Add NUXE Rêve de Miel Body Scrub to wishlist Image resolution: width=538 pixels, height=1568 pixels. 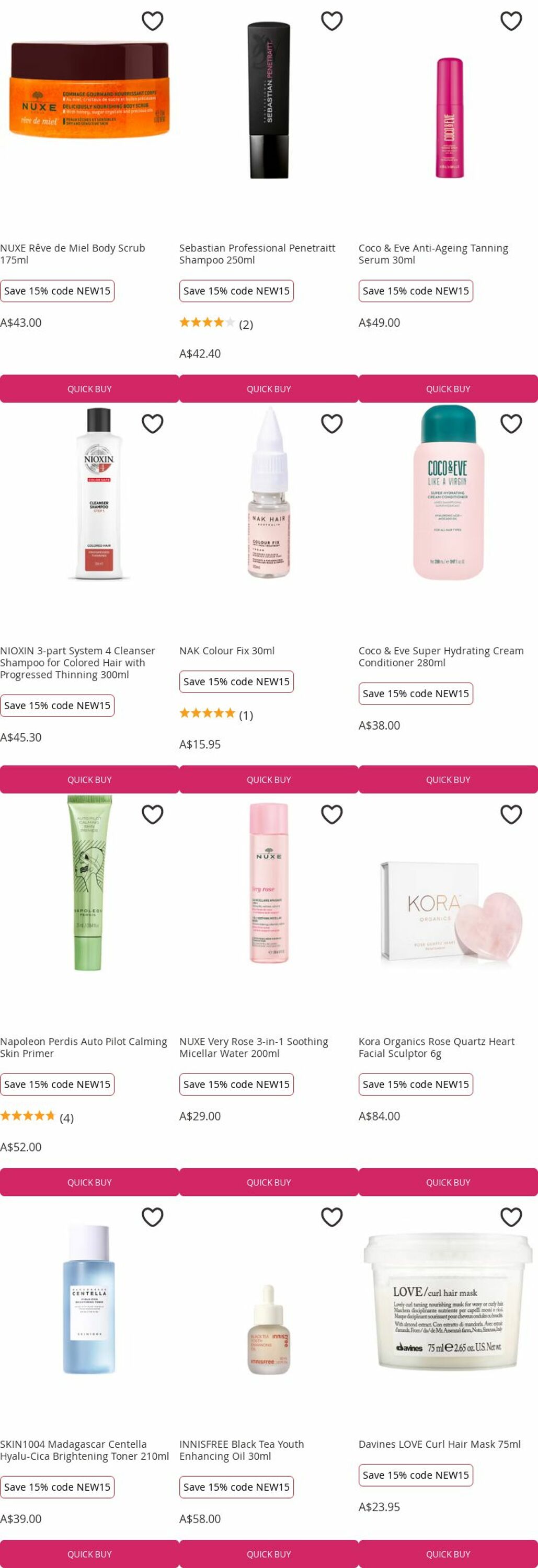click(x=152, y=21)
